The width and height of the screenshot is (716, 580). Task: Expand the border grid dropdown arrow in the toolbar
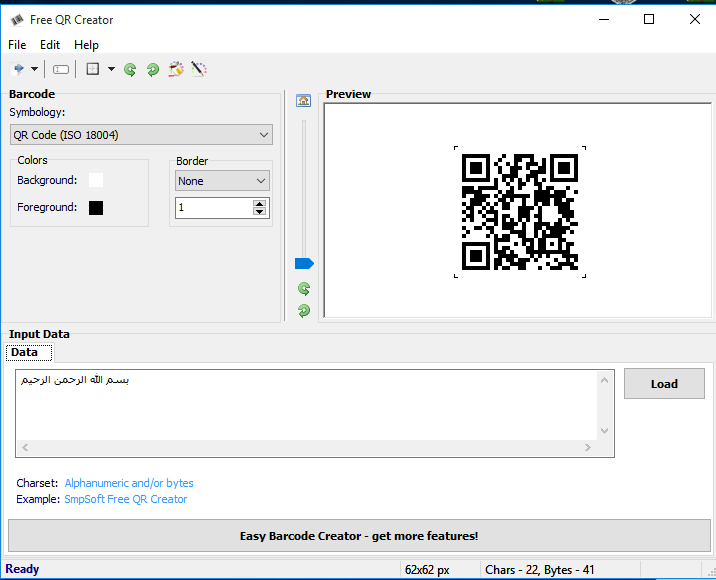111,69
